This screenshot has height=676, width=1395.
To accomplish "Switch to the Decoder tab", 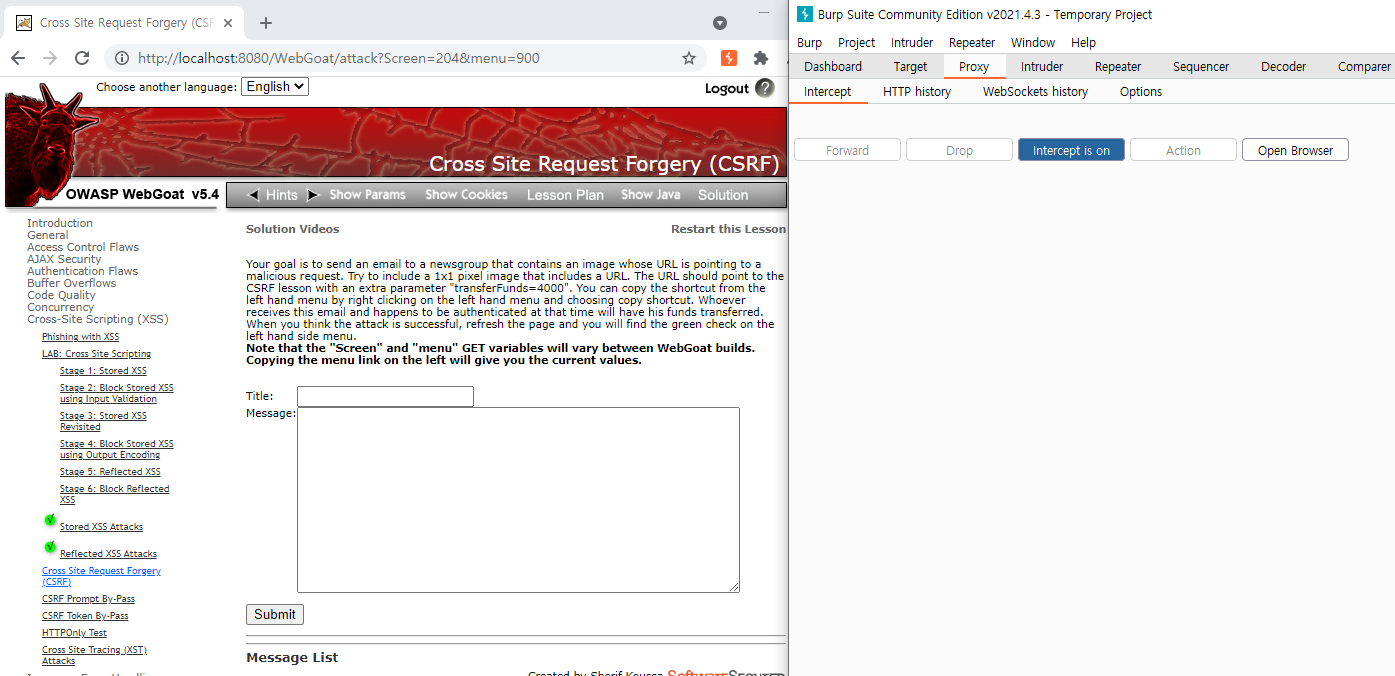I will click(x=1283, y=66).
